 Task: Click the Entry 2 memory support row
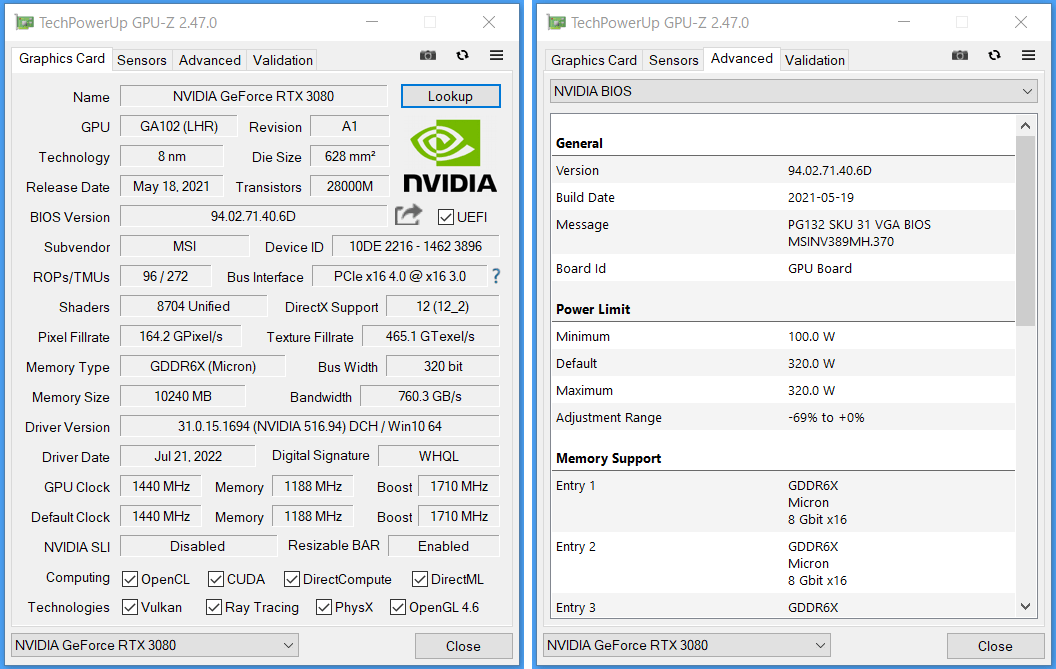[x=783, y=563]
